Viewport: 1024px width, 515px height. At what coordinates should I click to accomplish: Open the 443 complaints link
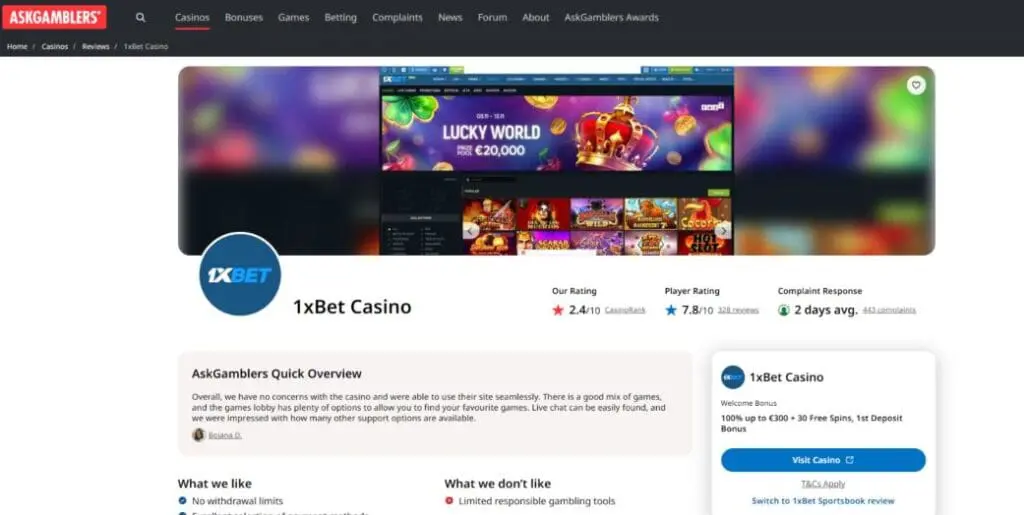pos(889,310)
